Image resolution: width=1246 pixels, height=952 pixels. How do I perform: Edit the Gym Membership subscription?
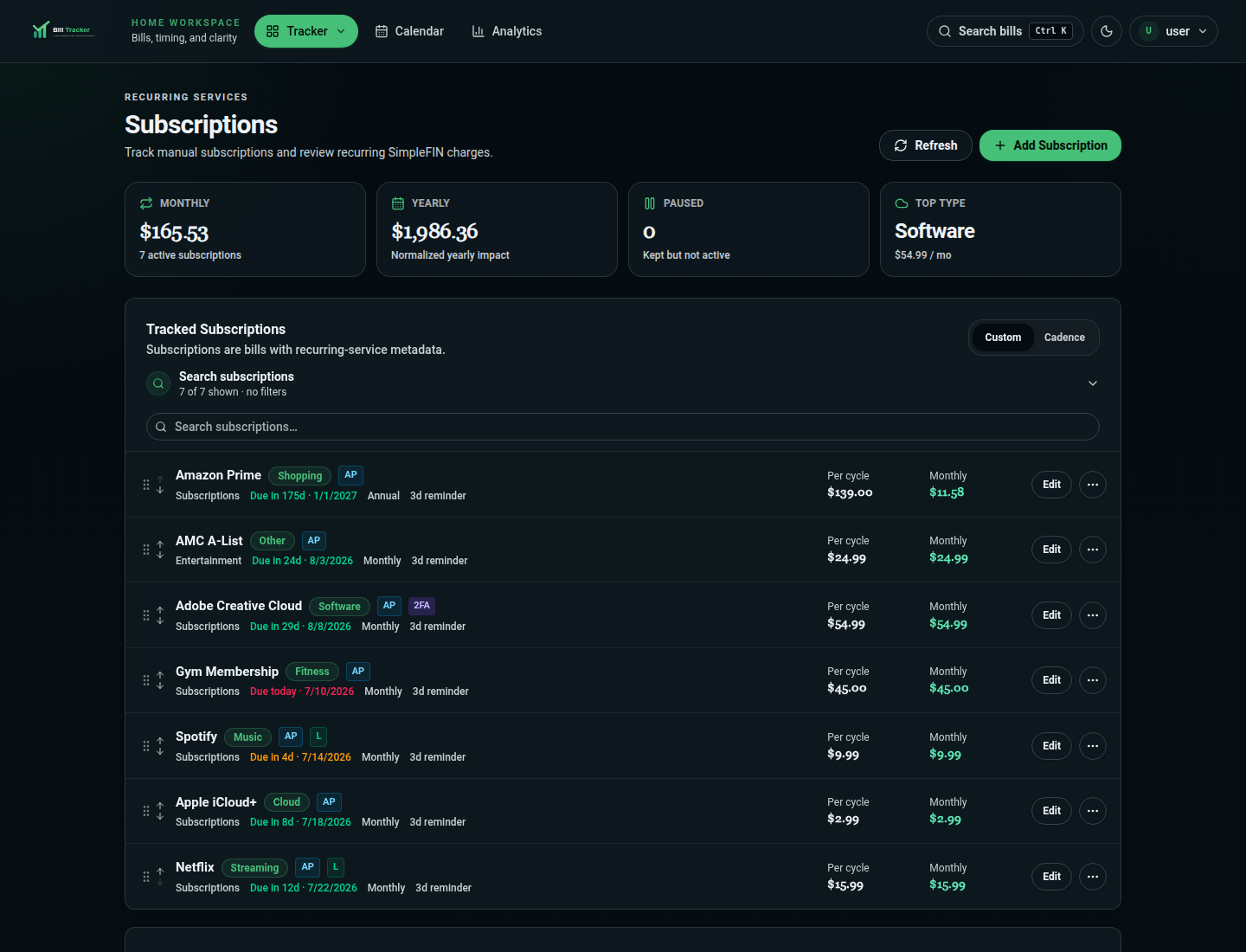pos(1052,680)
